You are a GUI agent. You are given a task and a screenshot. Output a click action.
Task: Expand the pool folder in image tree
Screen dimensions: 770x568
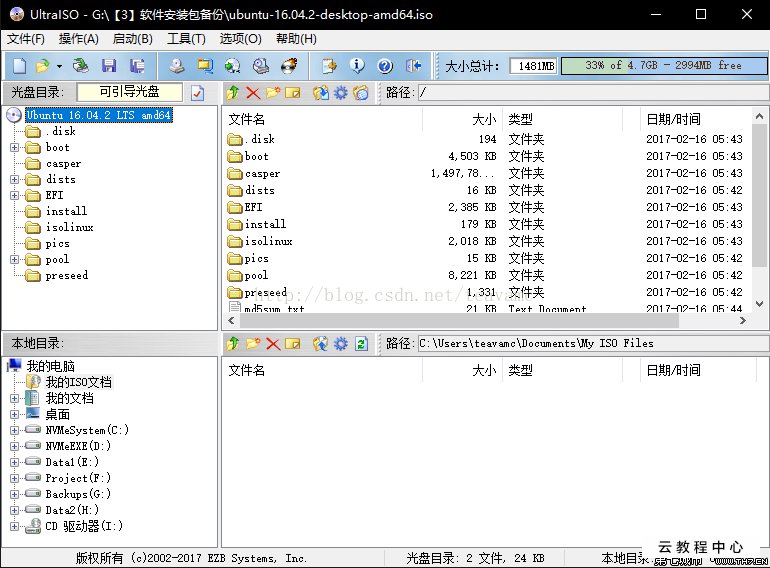click(14, 259)
